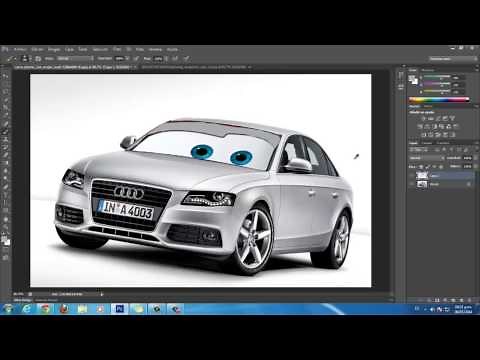Select the Eyedropper tool
This screenshot has height=360, width=480.
pyautogui.click(x=6, y=115)
